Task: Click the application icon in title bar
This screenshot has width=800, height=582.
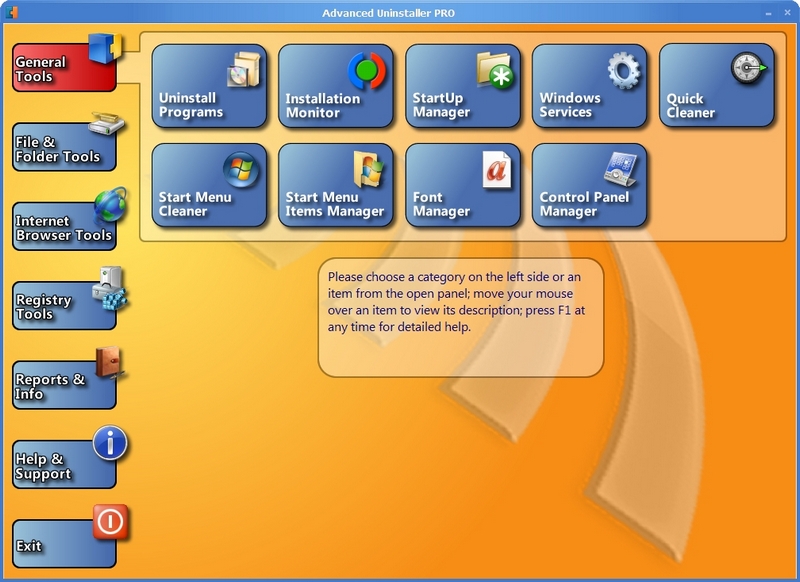Action: [11, 12]
